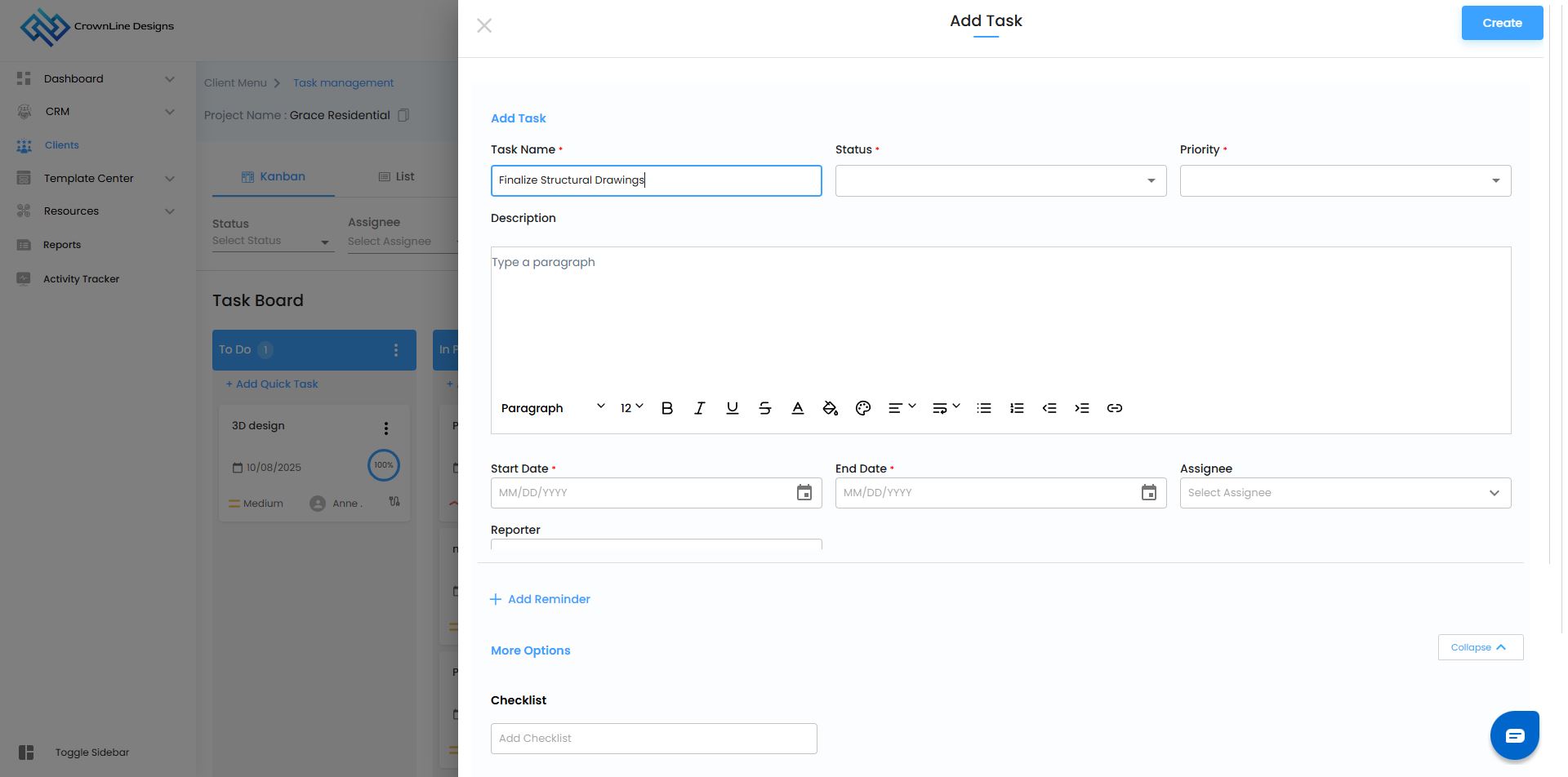This screenshot has width=1568, height=777.
Task: Toggle bold formatting in the description toolbar
Action: pyautogui.click(x=666, y=408)
